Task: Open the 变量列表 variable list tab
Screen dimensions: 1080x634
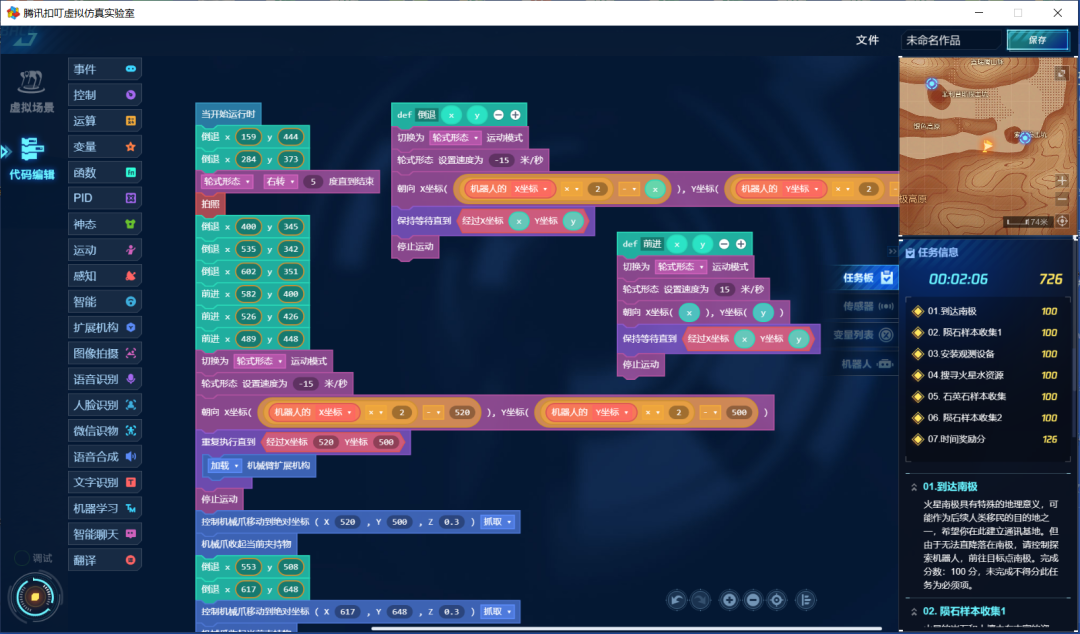Action: tap(863, 335)
